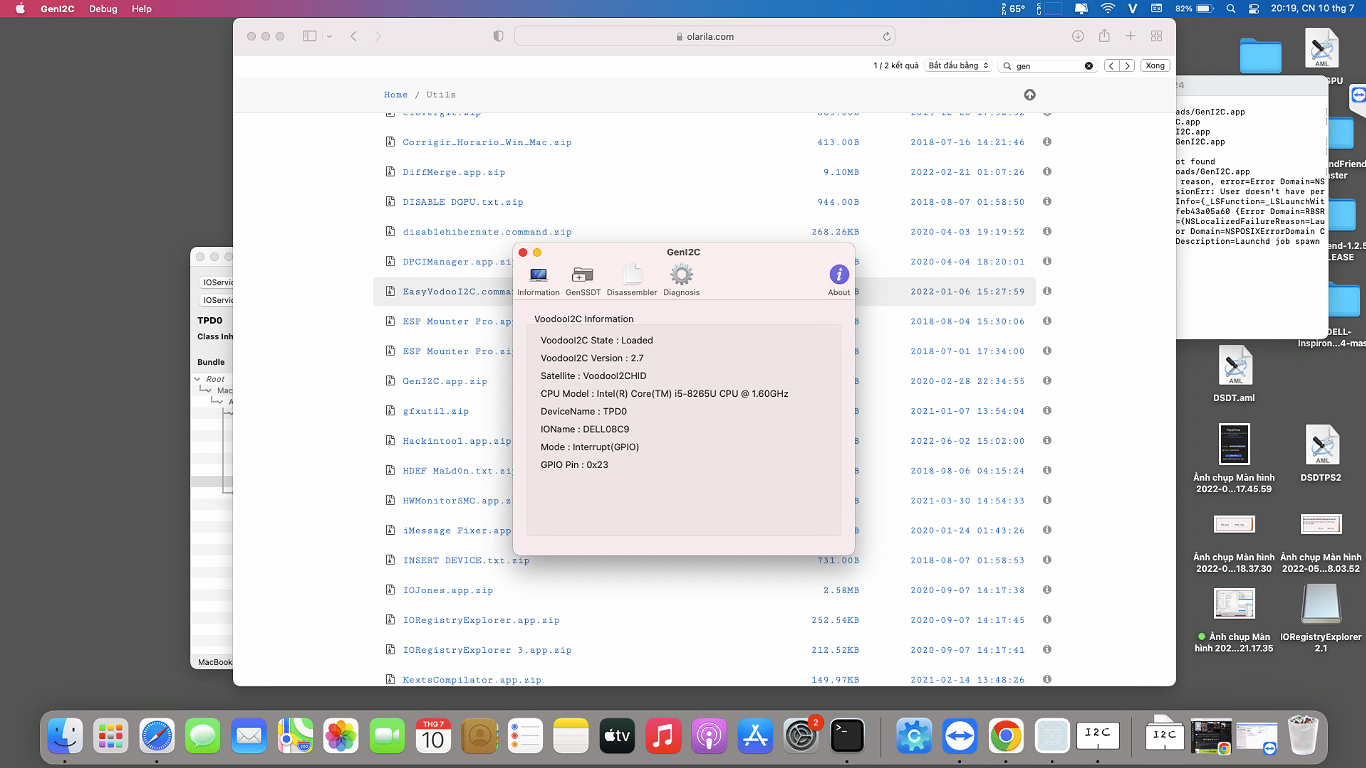This screenshot has width=1366, height=768.
Task: Collapse the Root tree node
Action: pos(198,379)
